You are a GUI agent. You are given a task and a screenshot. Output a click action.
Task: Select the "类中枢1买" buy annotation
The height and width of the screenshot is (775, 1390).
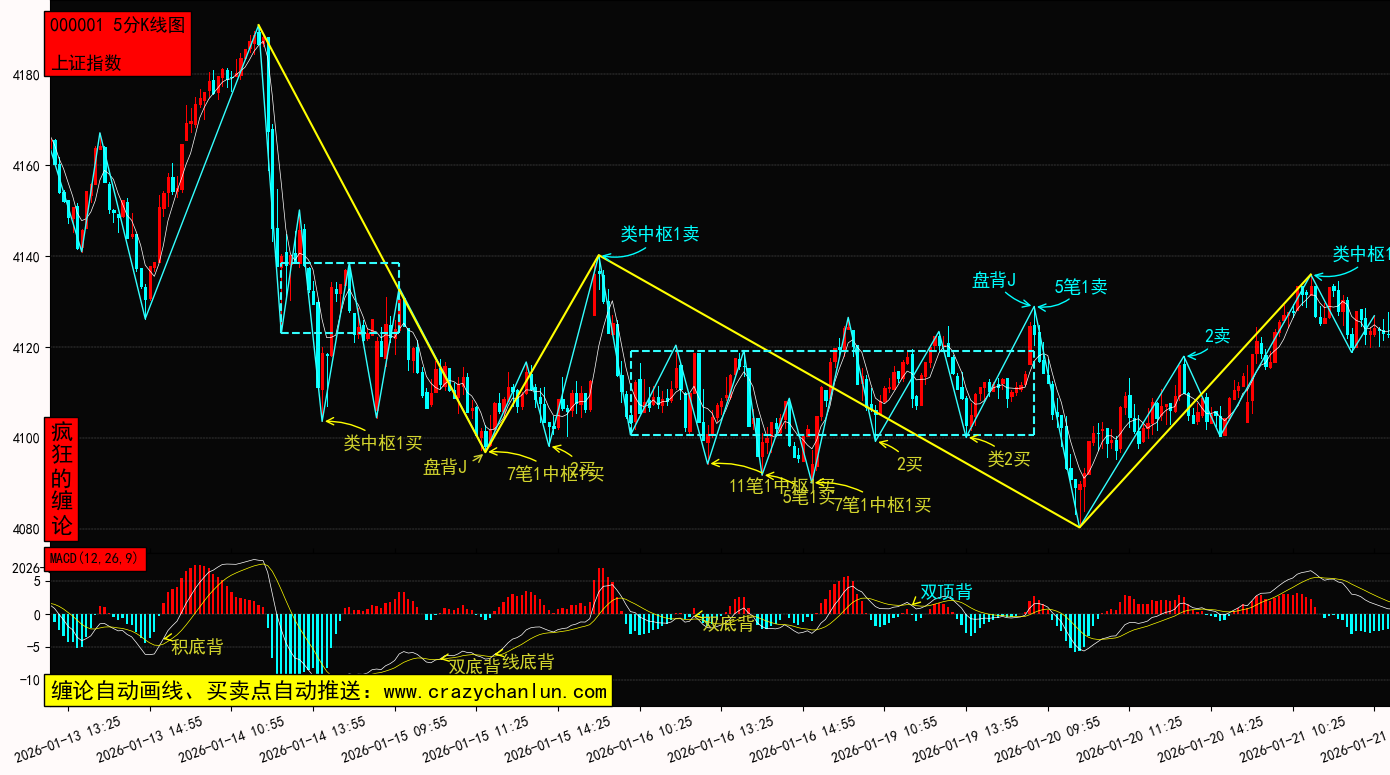(x=383, y=442)
